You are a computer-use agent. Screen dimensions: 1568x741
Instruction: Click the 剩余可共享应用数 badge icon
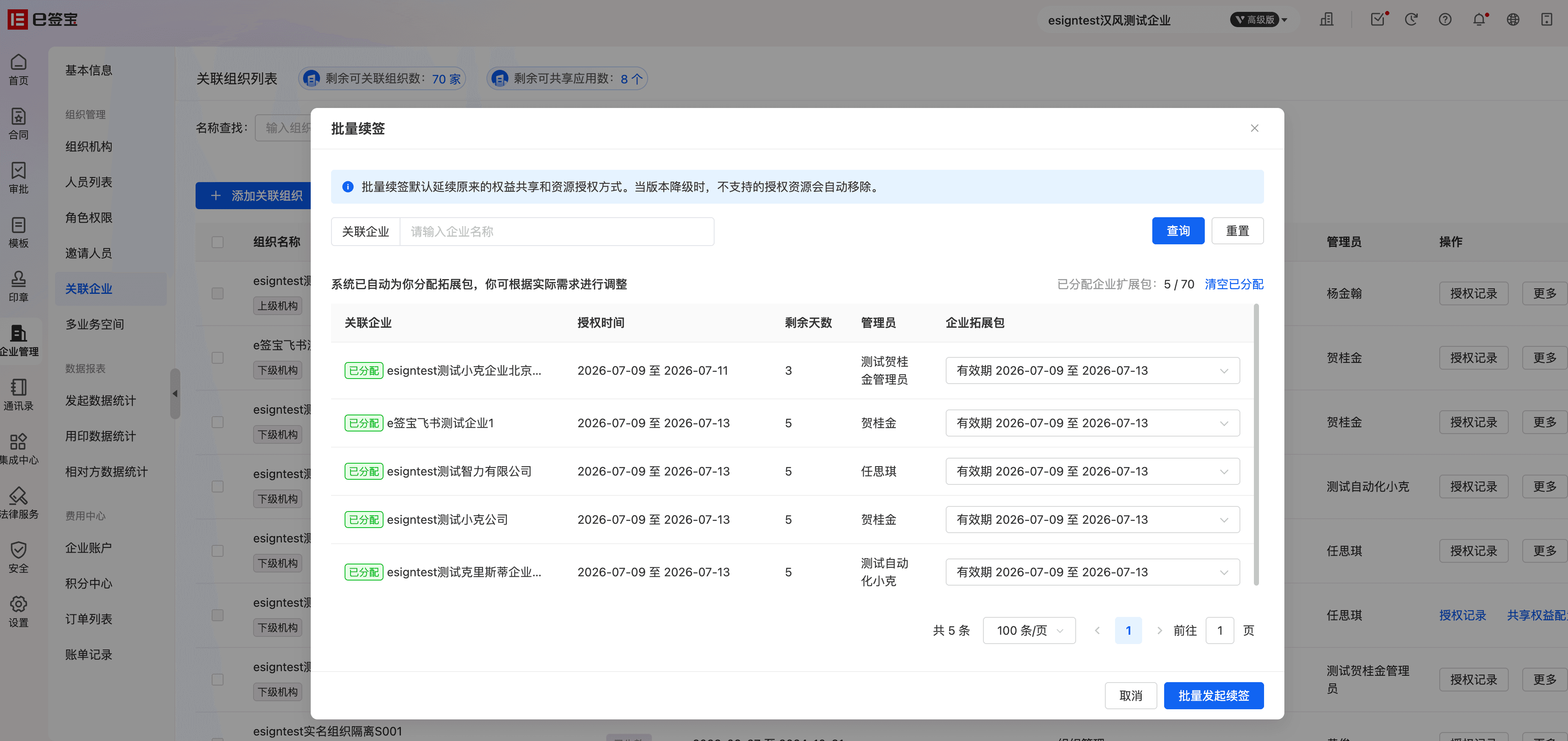(500, 78)
